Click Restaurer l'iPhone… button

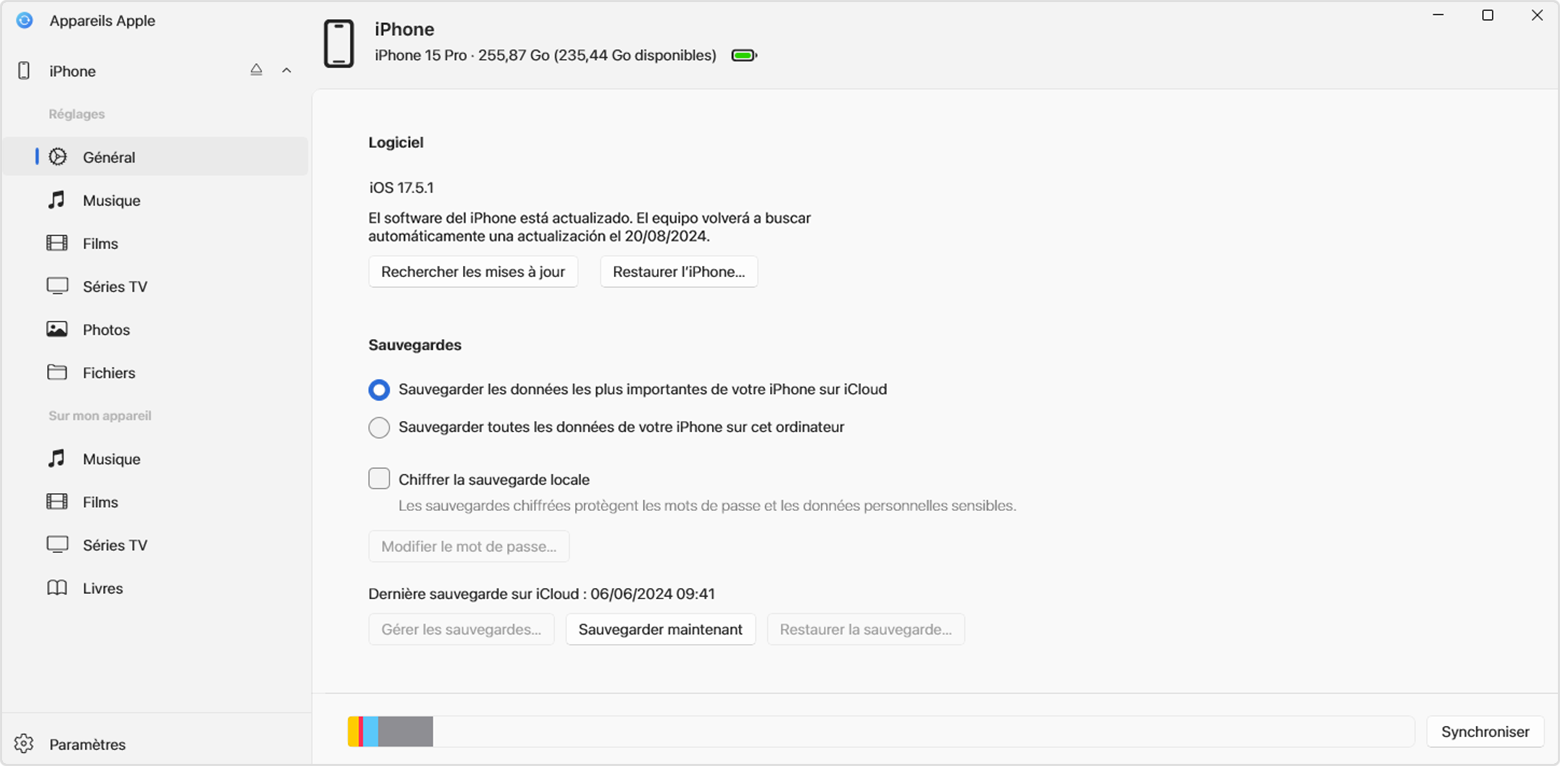tap(679, 272)
